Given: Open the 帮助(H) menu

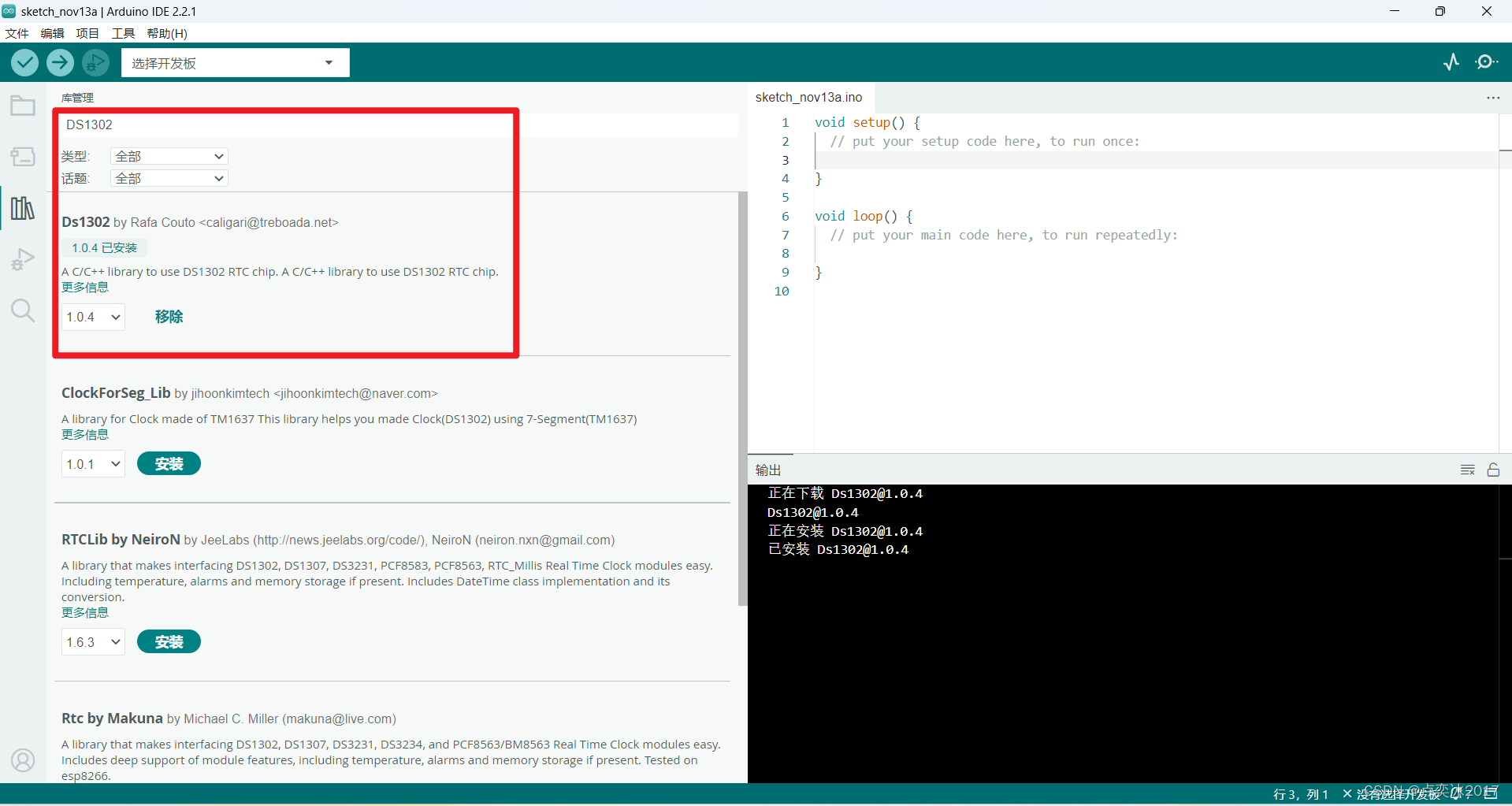Looking at the screenshot, I should point(167,33).
